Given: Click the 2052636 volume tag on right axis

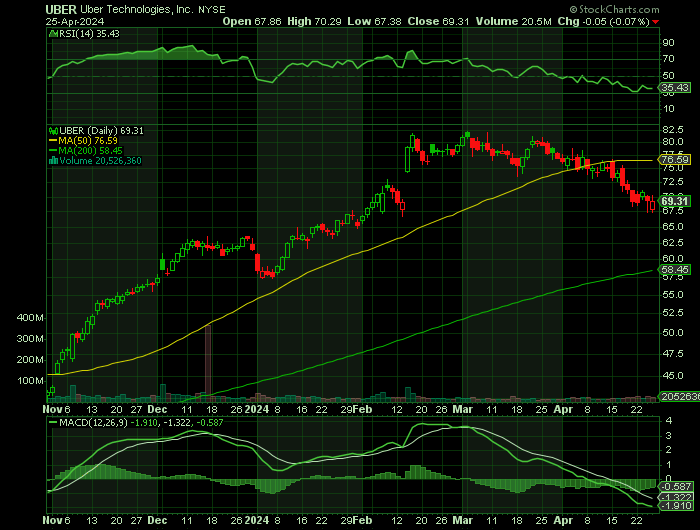Looking at the screenshot, I should coord(679,396).
